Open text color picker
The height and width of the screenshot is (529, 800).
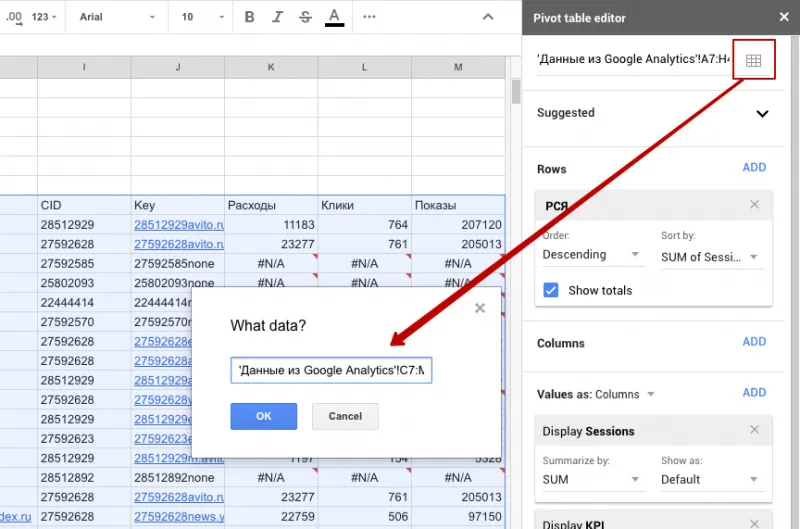pos(334,17)
